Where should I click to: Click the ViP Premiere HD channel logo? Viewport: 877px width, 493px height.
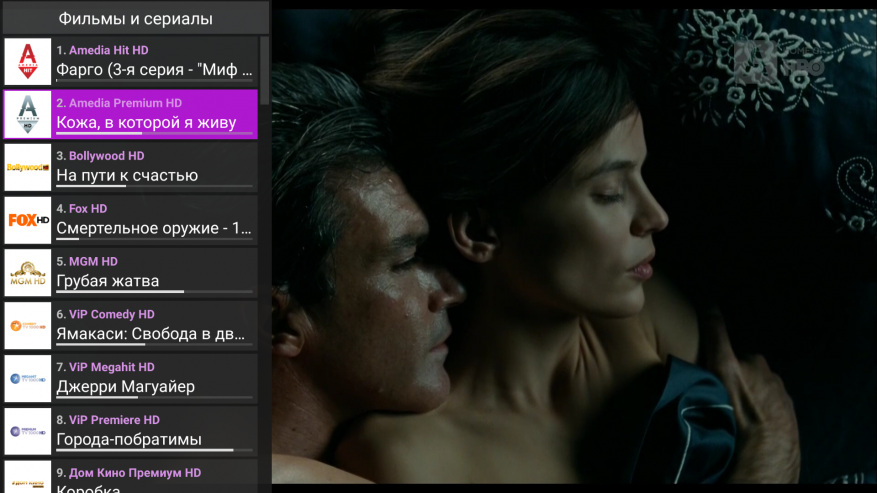pyautogui.click(x=27, y=431)
